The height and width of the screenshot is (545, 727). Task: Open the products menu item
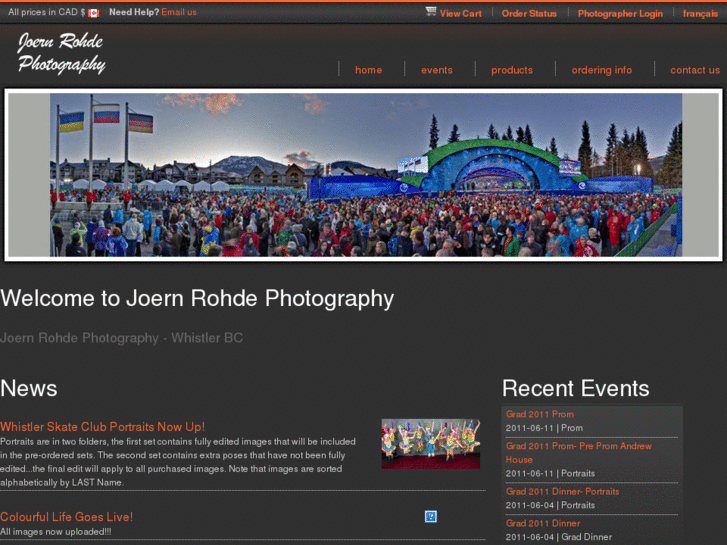pos(512,70)
